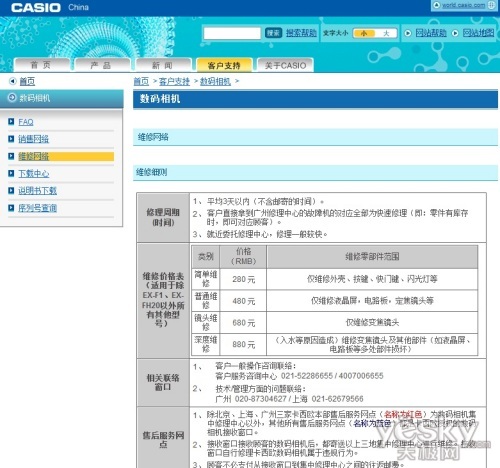This screenshot has height=468, width=500.
Task: Open the FAQ sidebar link
Action: coord(26,122)
